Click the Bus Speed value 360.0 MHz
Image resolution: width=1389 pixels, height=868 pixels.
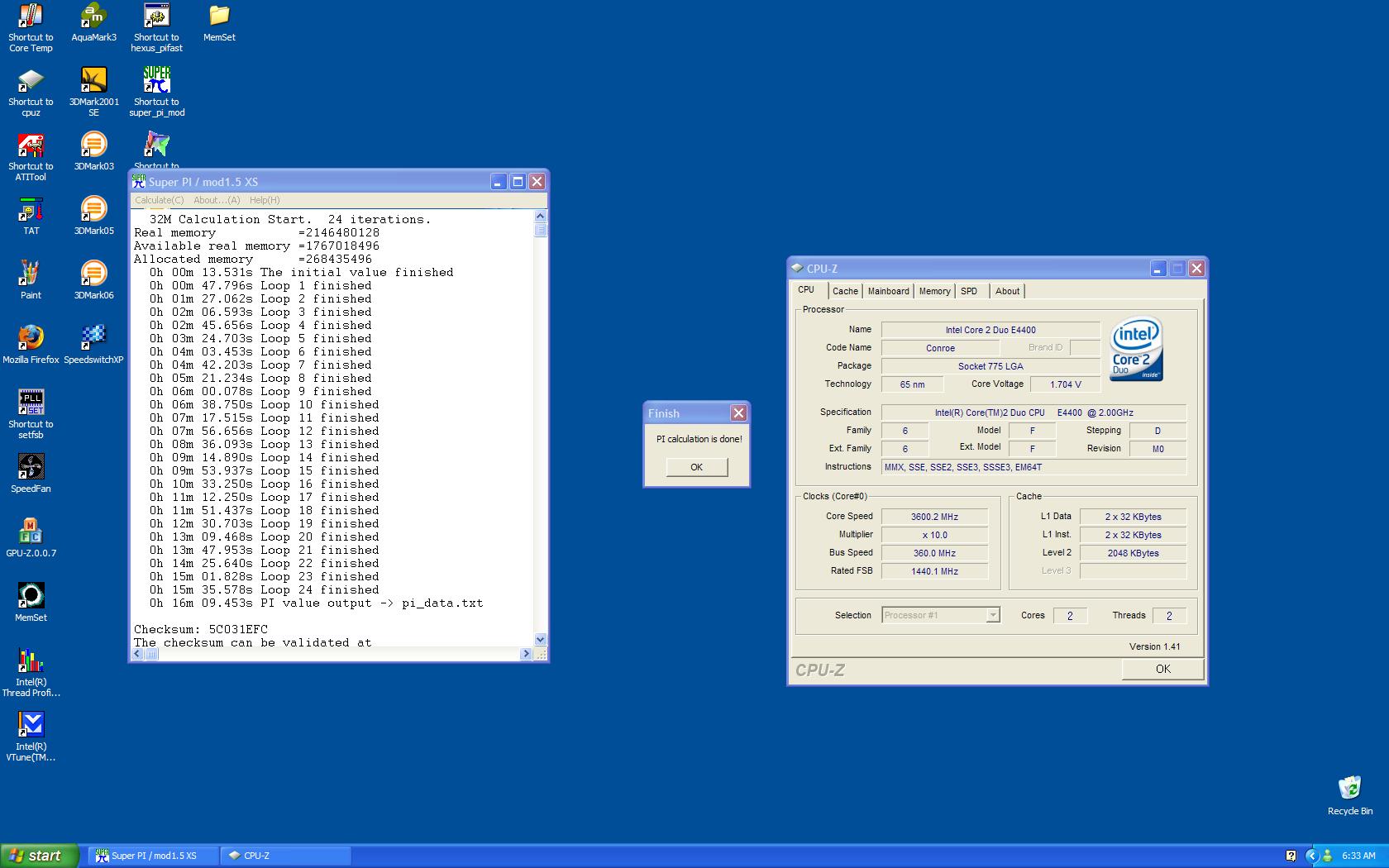click(x=934, y=553)
